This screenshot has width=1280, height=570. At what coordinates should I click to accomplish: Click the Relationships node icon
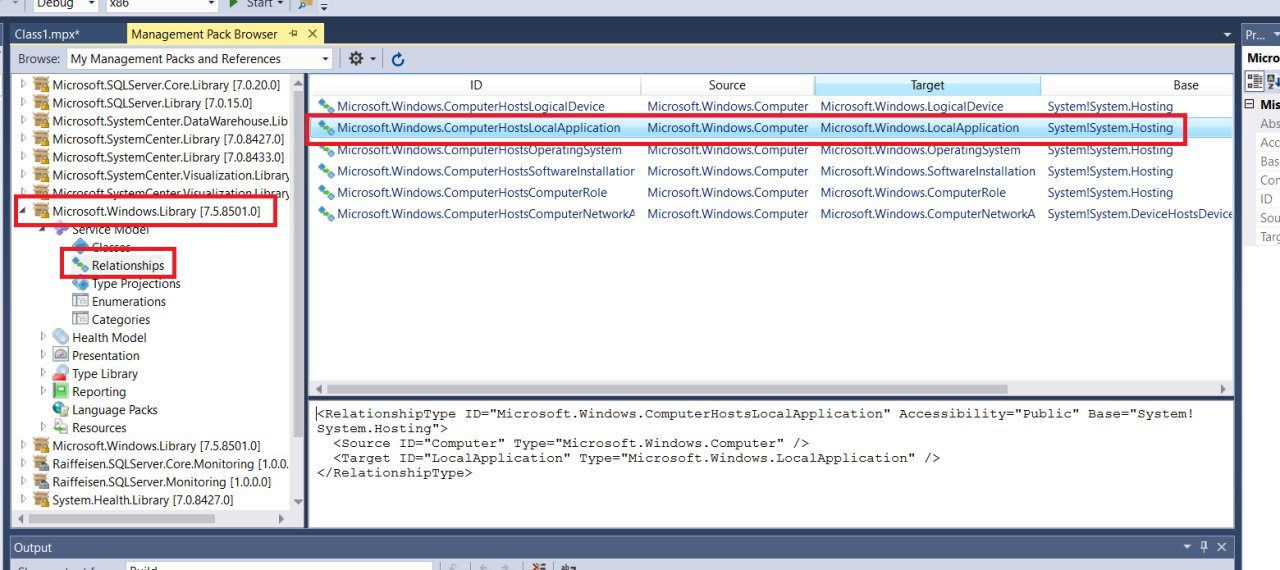coord(80,265)
